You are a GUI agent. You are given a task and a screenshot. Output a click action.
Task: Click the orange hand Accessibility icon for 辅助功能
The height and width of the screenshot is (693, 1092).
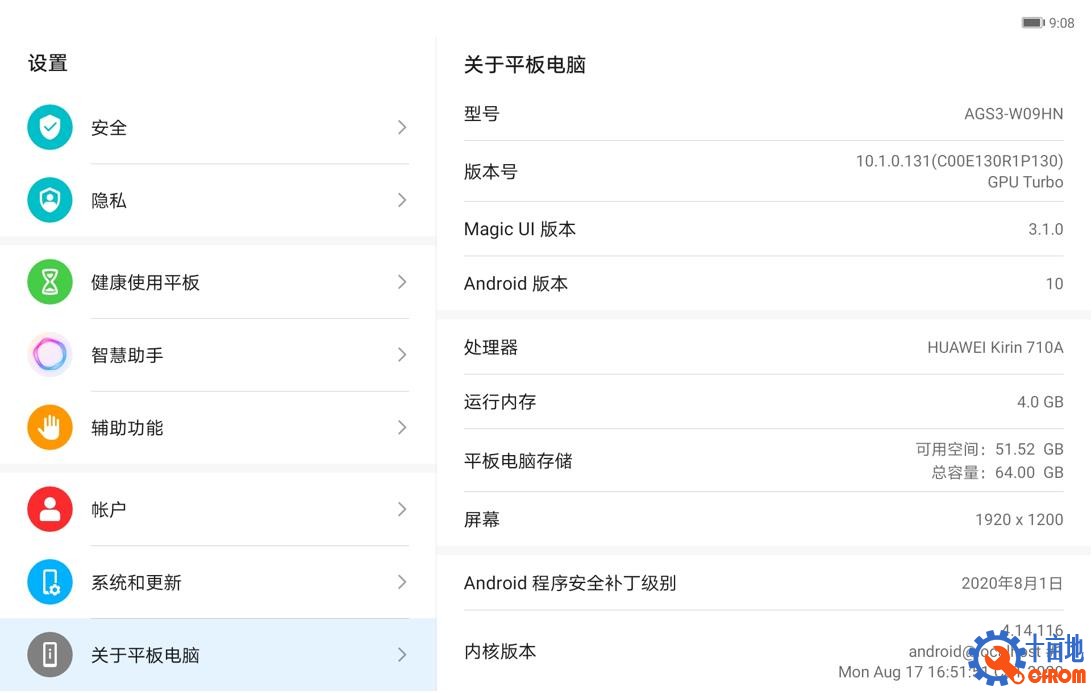[50, 427]
